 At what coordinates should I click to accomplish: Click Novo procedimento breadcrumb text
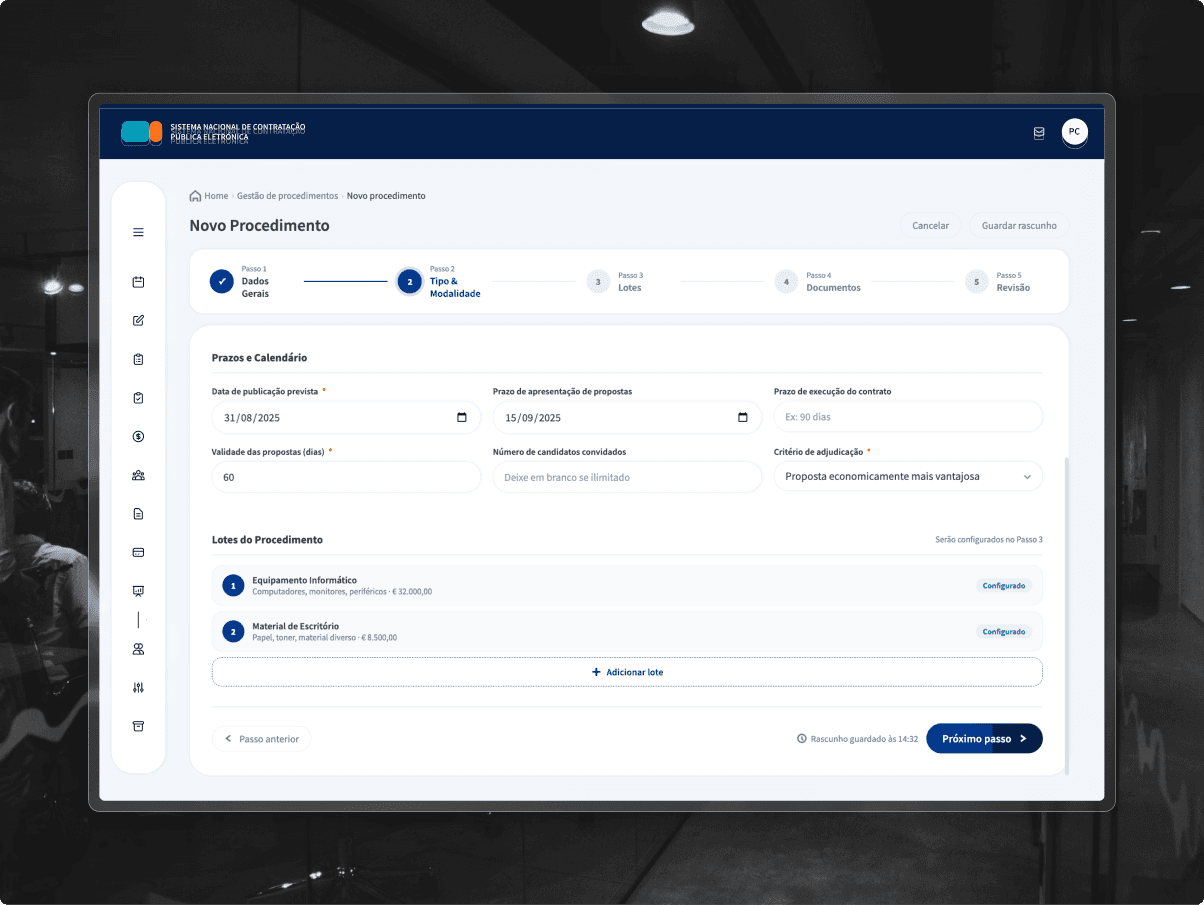386,196
